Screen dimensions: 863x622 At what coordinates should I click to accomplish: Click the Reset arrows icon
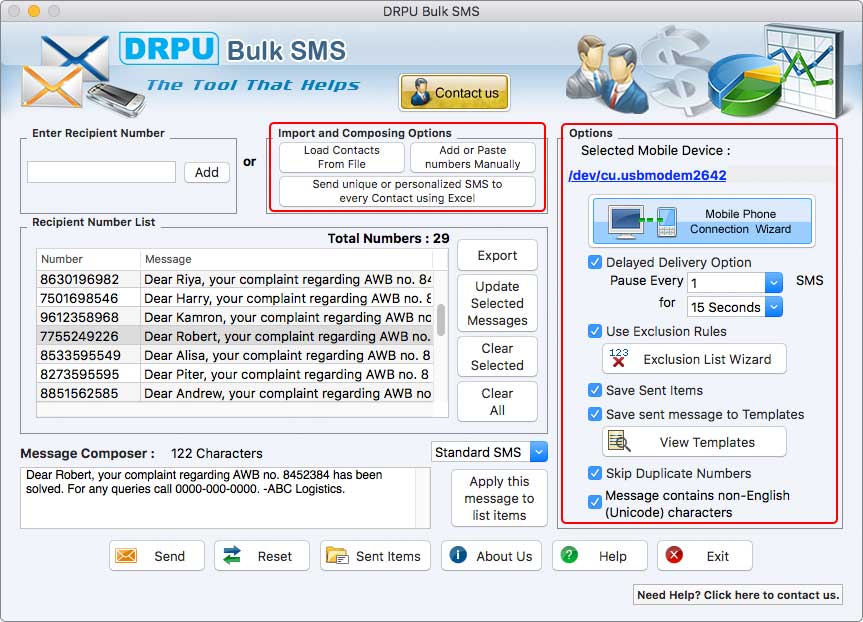232,555
